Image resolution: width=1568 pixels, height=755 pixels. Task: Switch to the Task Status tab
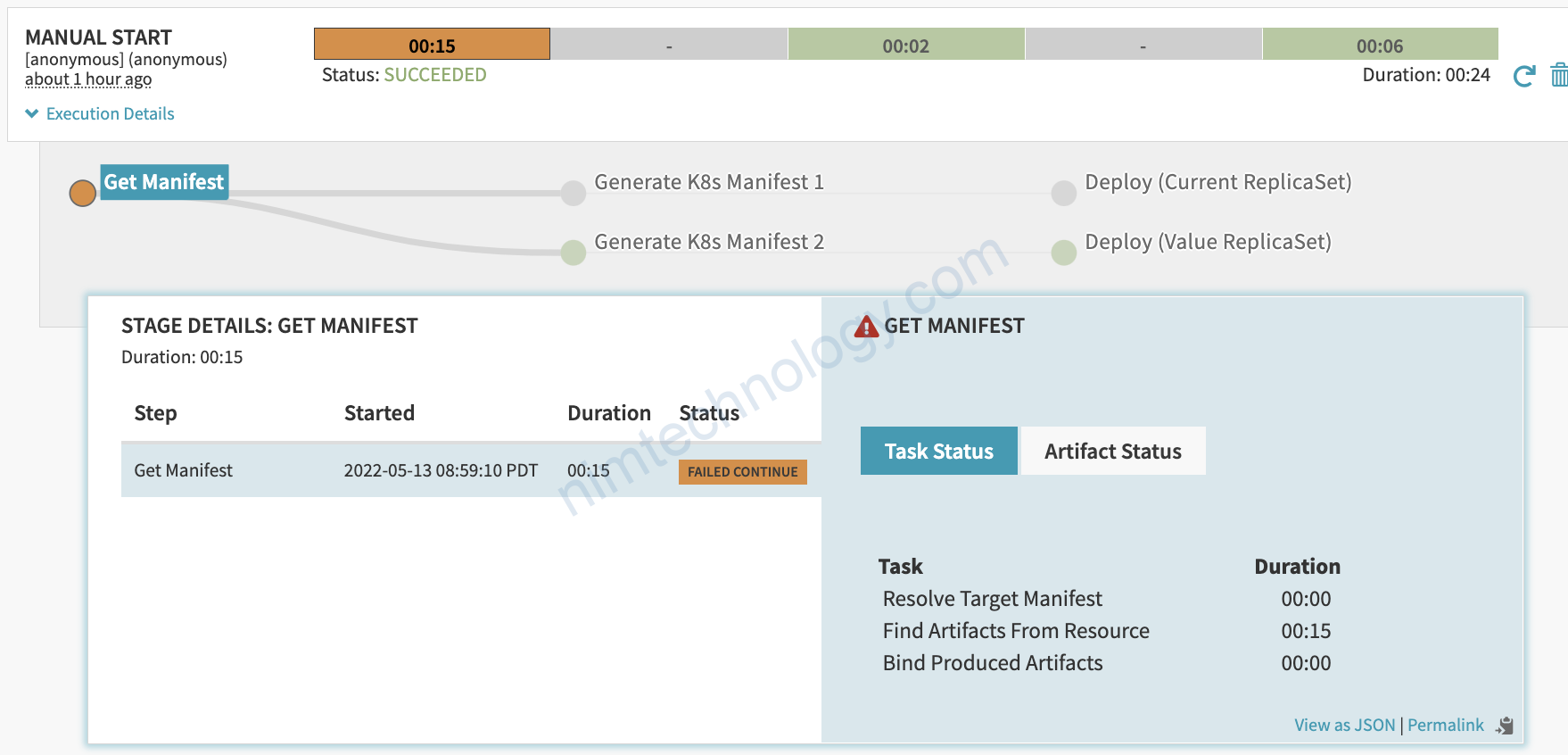[x=938, y=452]
